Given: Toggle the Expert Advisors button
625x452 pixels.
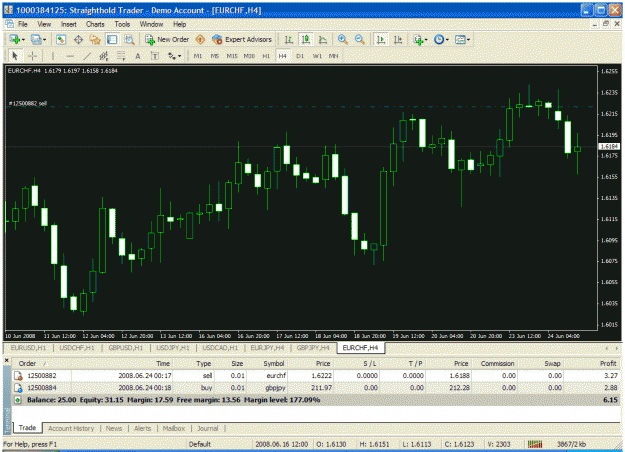Looking at the screenshot, I should [242, 39].
